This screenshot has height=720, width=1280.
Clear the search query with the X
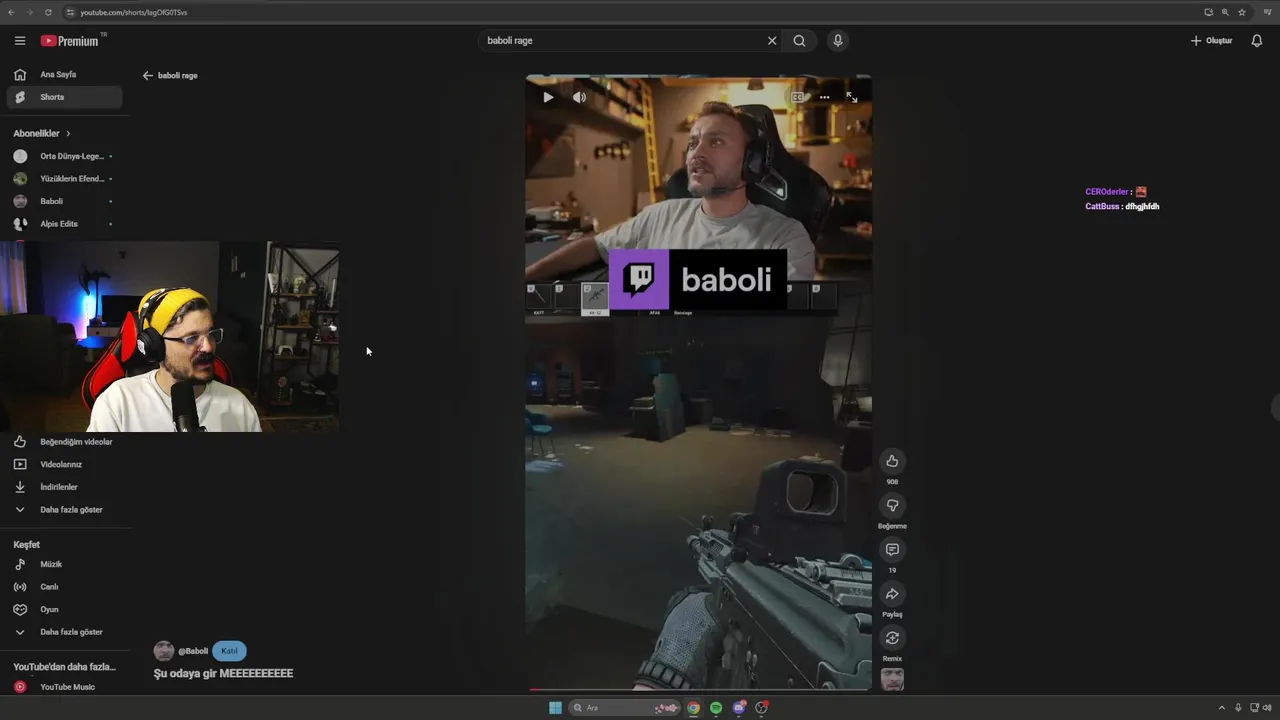[x=772, y=41]
